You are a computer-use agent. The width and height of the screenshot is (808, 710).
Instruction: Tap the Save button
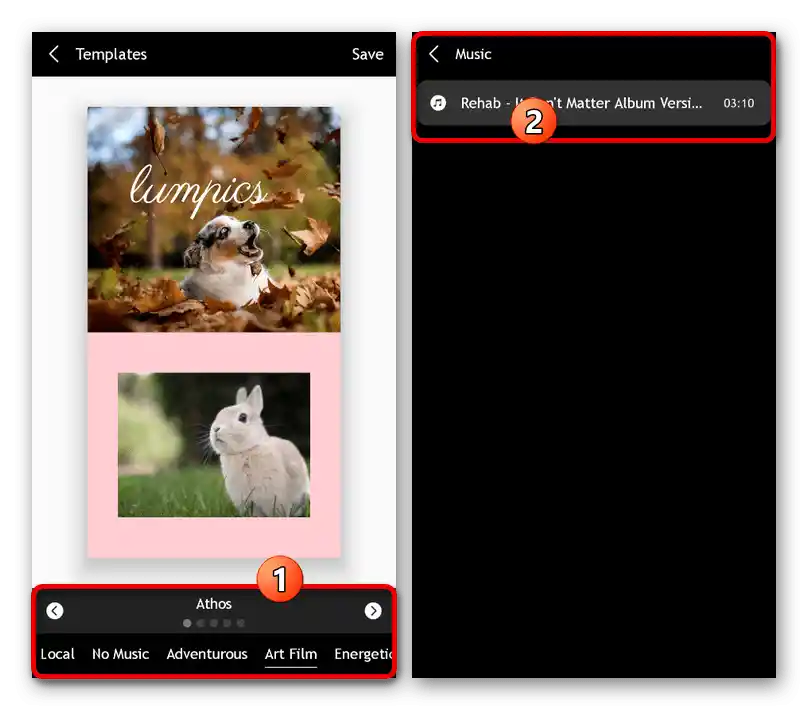[x=367, y=54]
